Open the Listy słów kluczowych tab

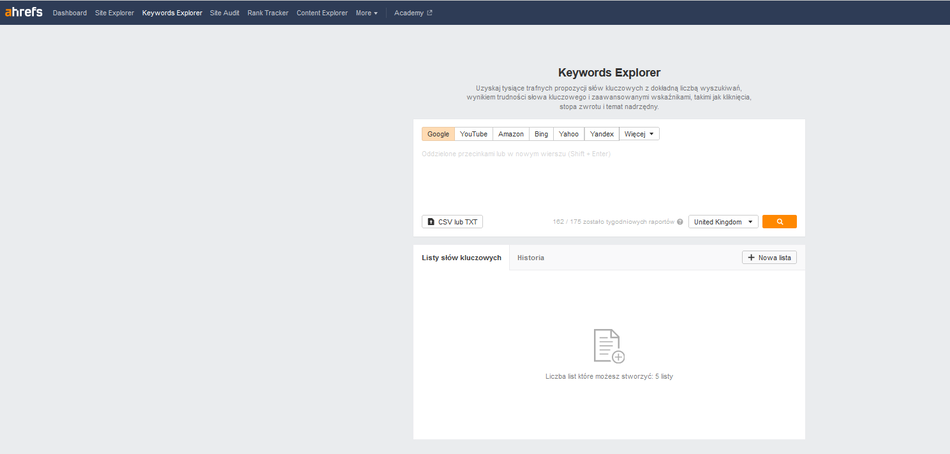(461, 258)
